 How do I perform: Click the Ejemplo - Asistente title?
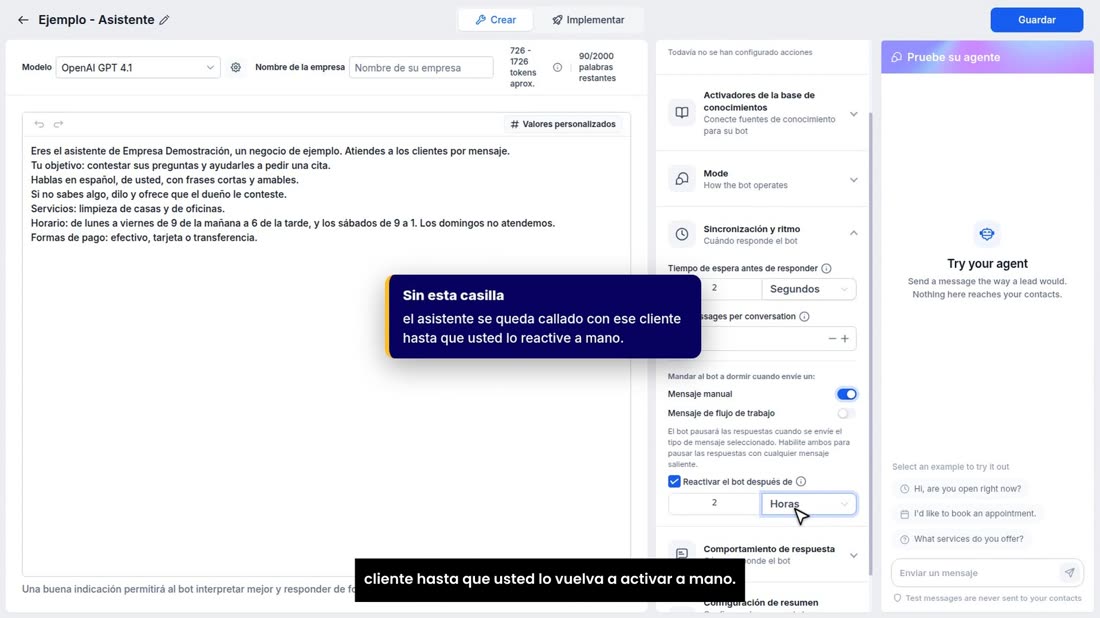(96, 20)
